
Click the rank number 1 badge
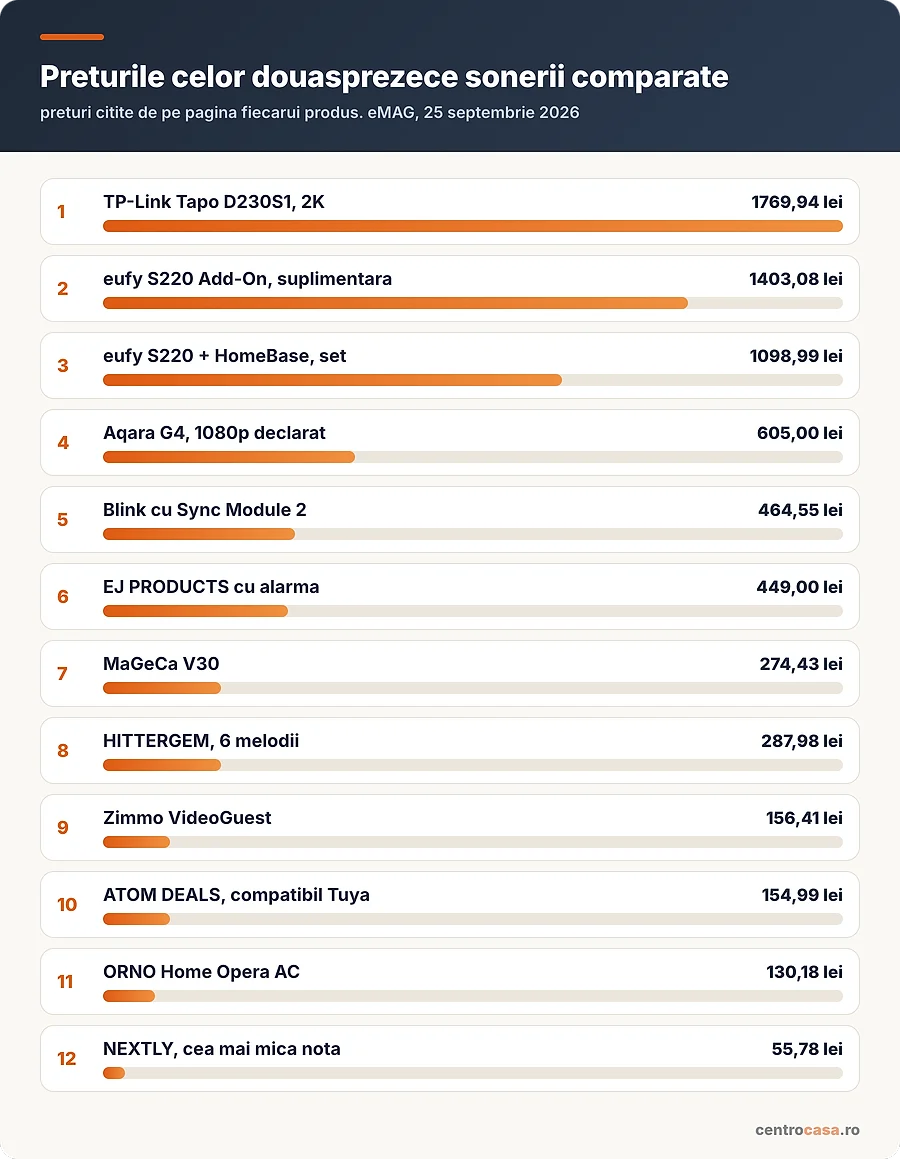click(62, 211)
